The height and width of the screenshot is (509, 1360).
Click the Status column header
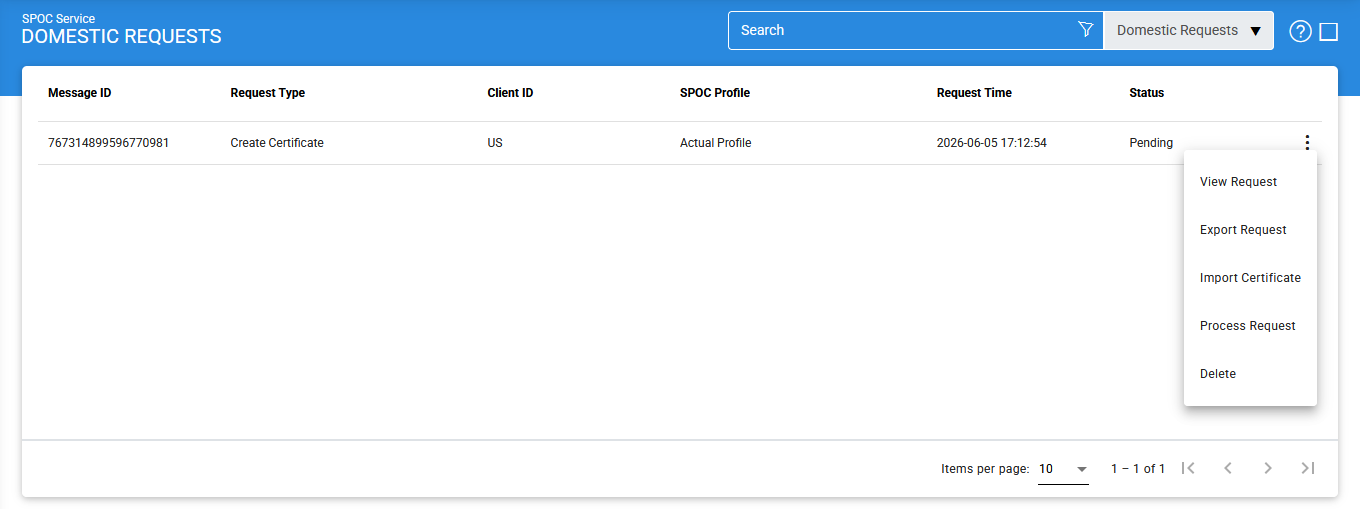click(1147, 93)
